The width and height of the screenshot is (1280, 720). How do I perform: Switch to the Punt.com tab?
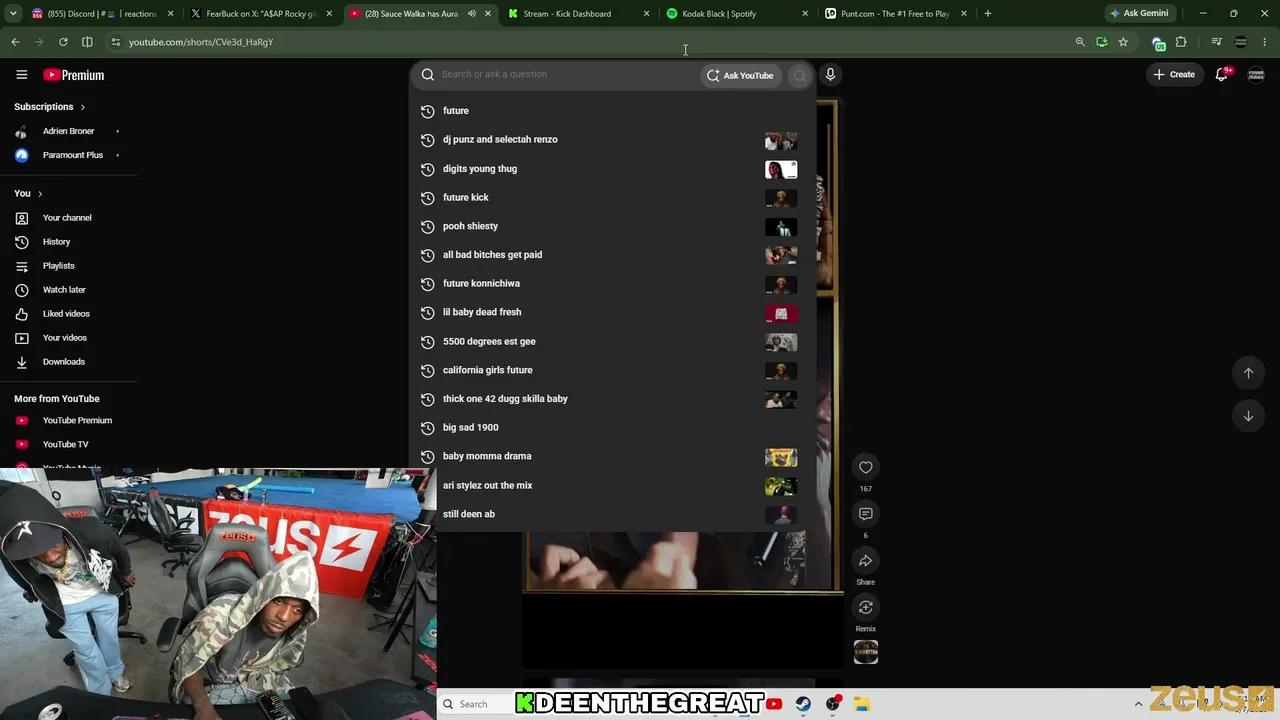pos(896,14)
